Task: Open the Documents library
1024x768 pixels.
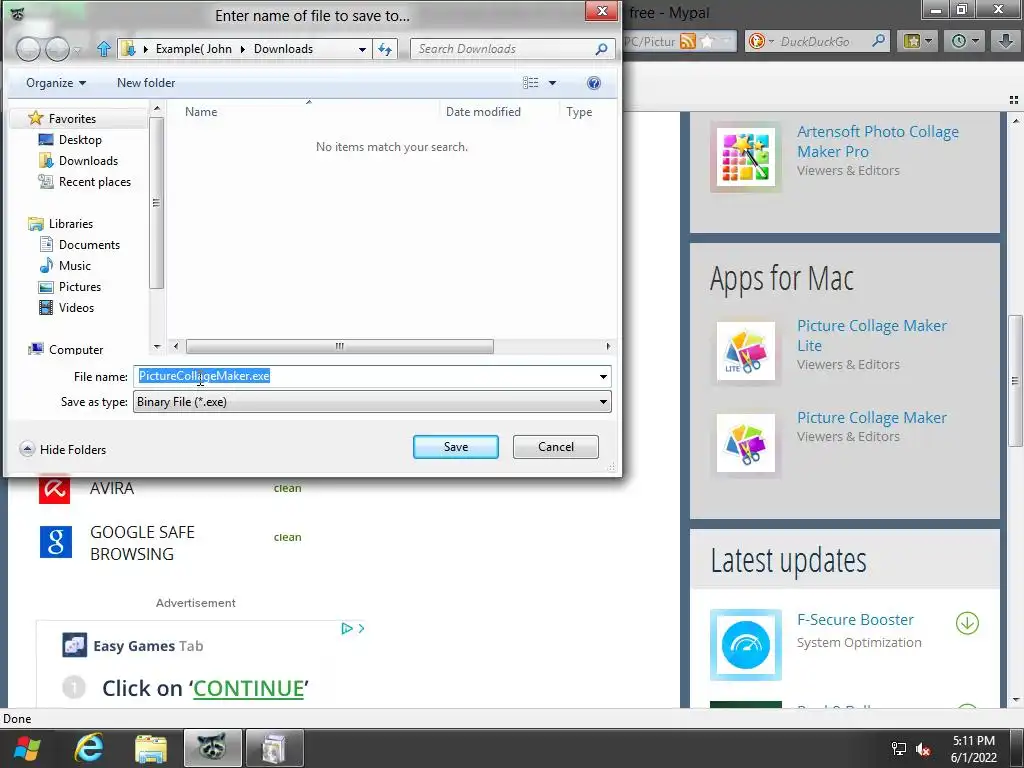Action: pyautogui.click(x=89, y=244)
